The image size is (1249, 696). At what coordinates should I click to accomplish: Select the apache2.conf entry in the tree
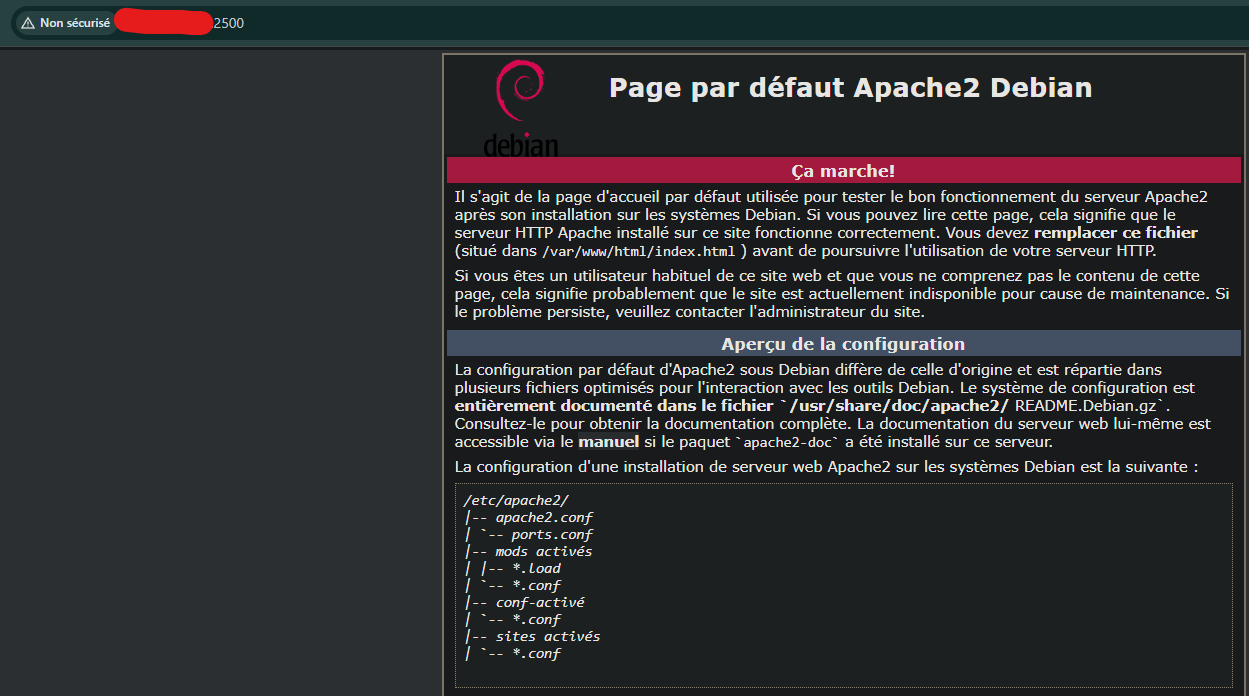tap(543, 517)
